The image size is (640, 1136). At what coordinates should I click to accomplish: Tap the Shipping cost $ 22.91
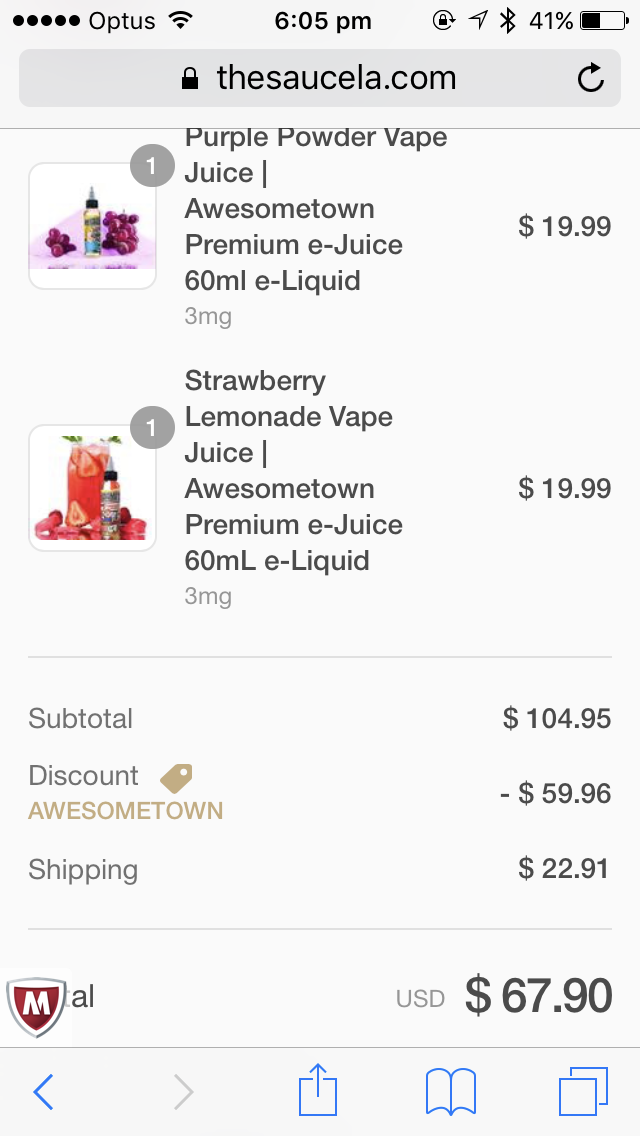[564, 868]
